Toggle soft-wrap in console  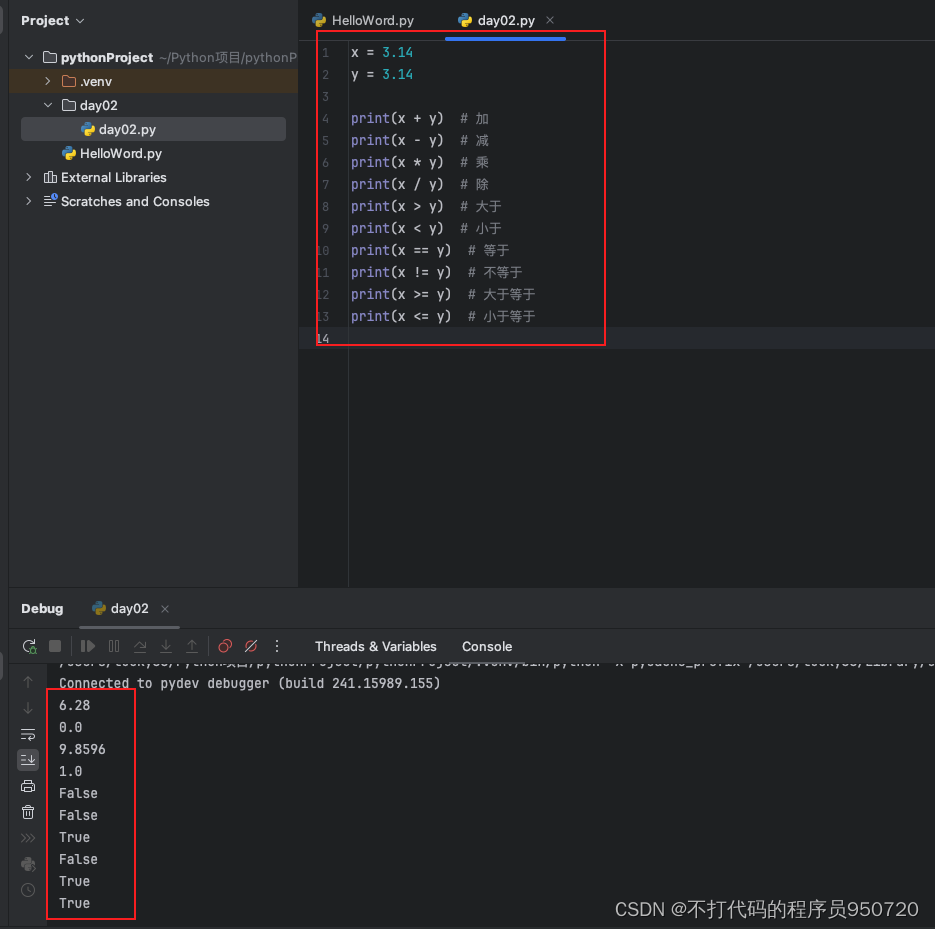point(28,734)
